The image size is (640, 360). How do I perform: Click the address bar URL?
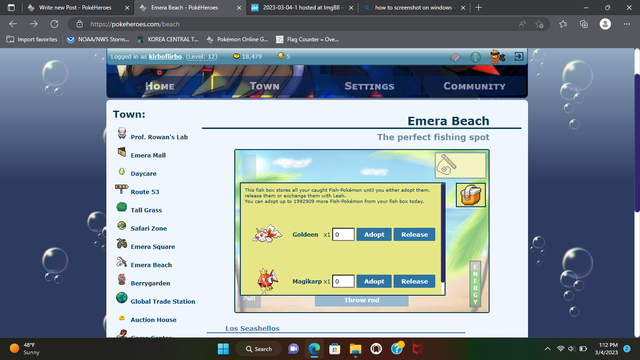[135, 24]
